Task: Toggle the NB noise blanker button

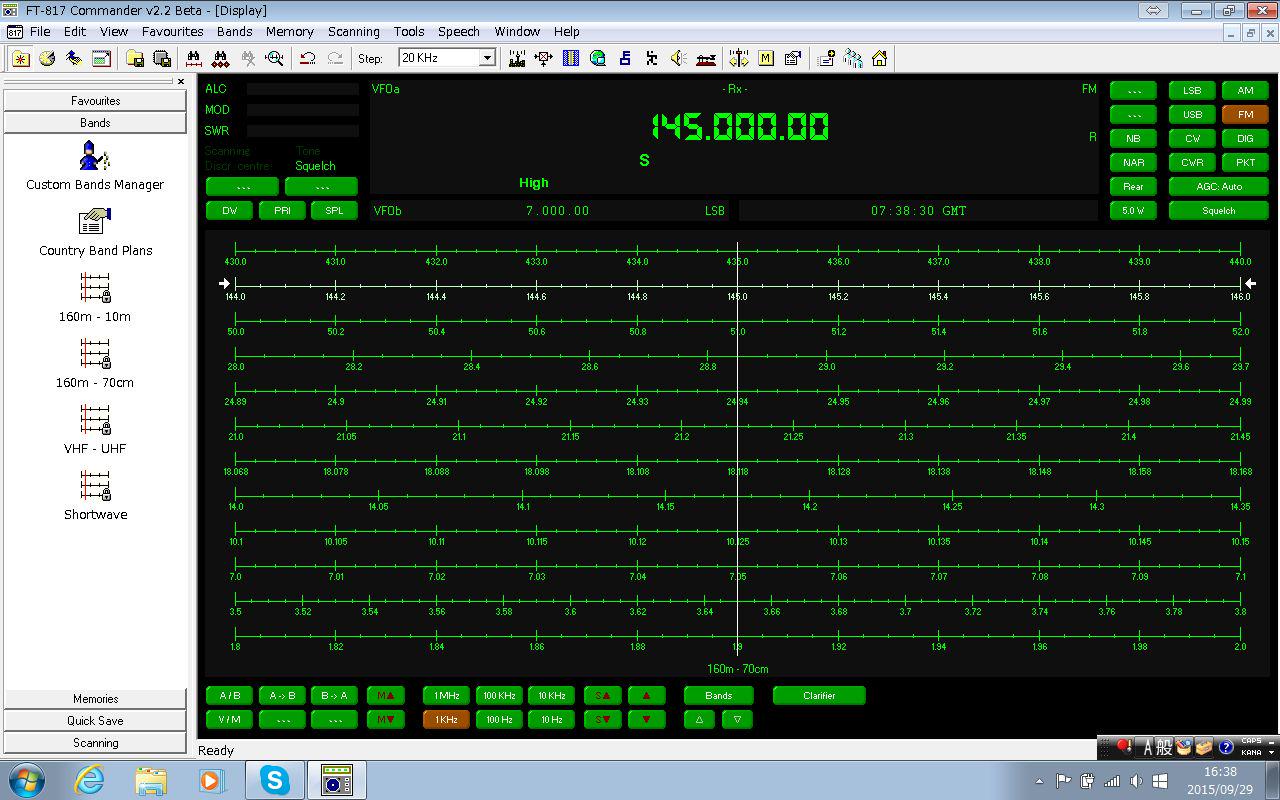Action: (x=1133, y=139)
